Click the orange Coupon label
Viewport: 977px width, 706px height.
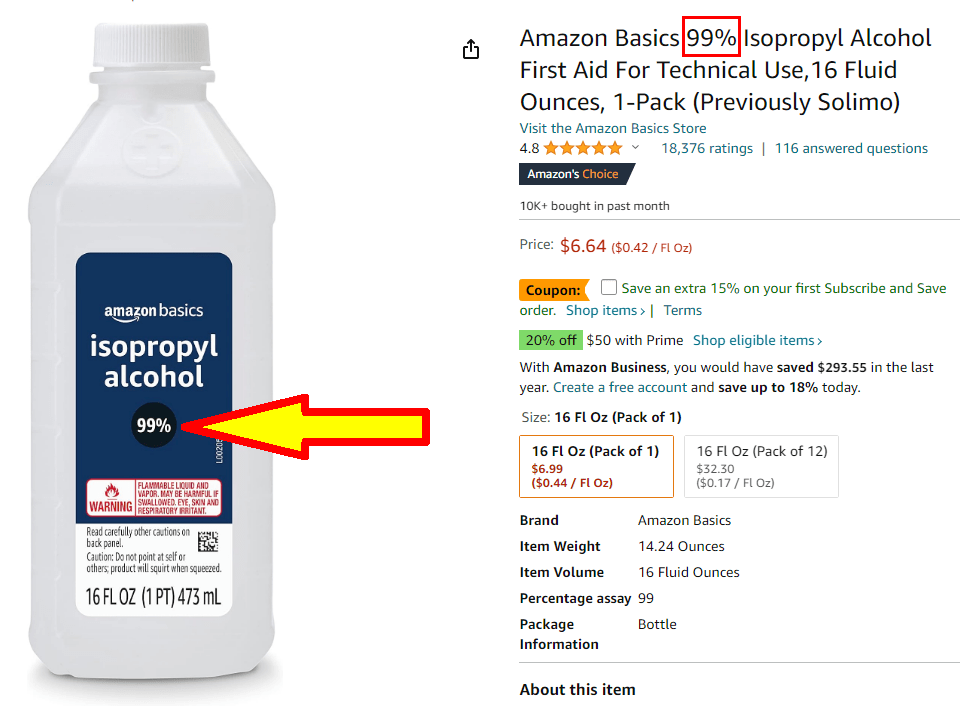click(553, 290)
